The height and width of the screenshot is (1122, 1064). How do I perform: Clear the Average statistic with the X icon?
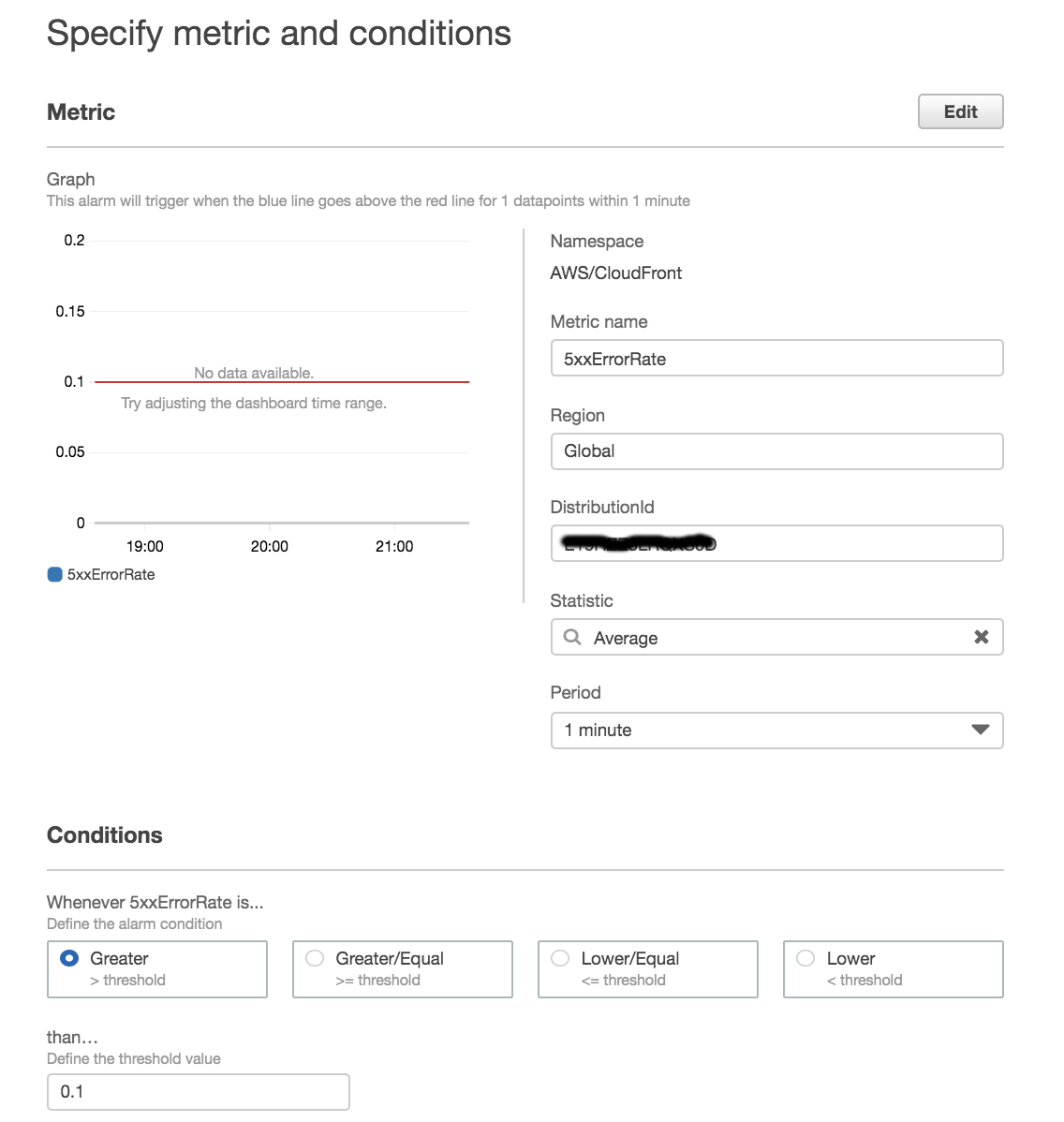[x=981, y=637]
